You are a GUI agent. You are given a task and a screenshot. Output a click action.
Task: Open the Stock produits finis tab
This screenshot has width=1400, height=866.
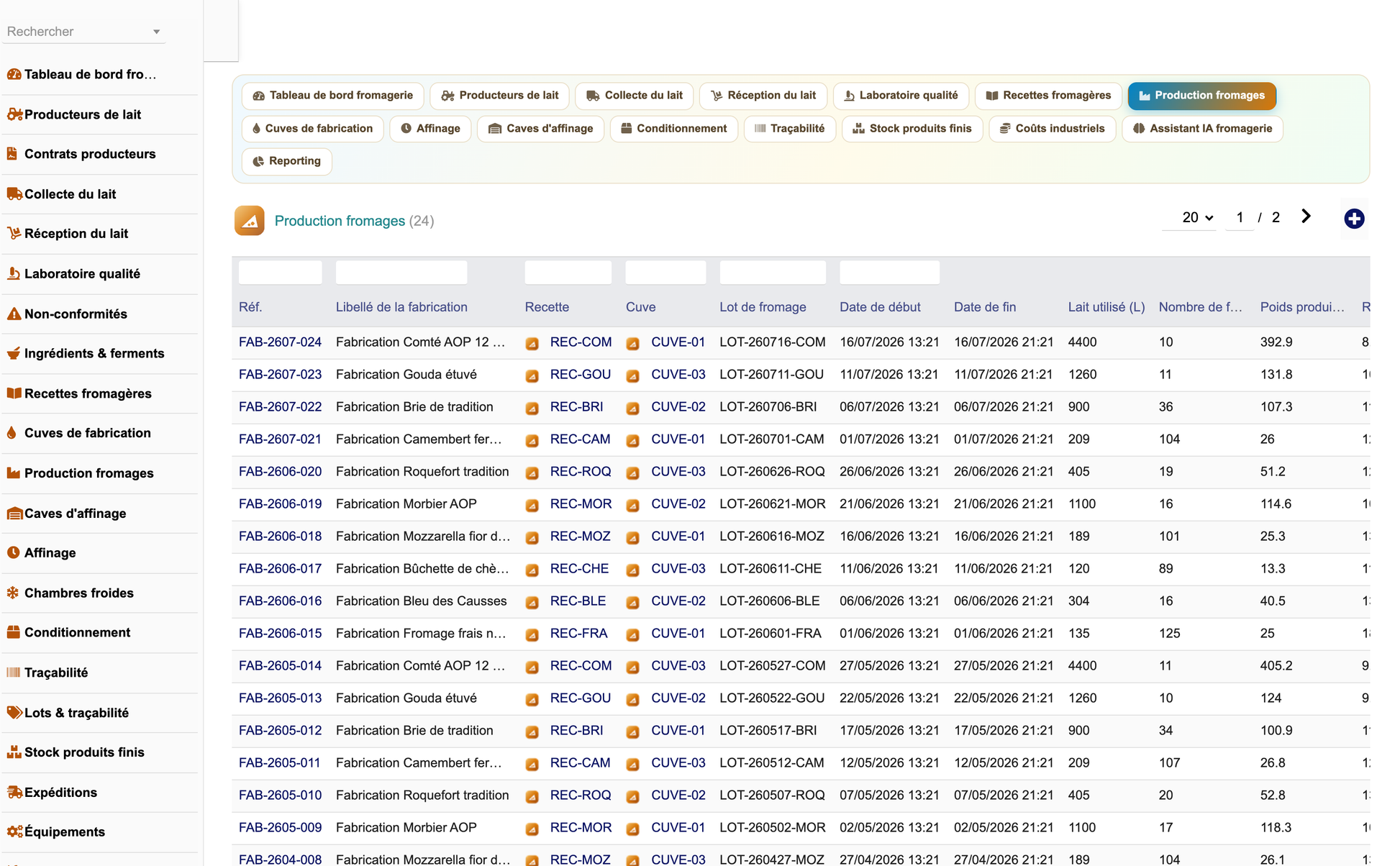pyautogui.click(x=912, y=129)
